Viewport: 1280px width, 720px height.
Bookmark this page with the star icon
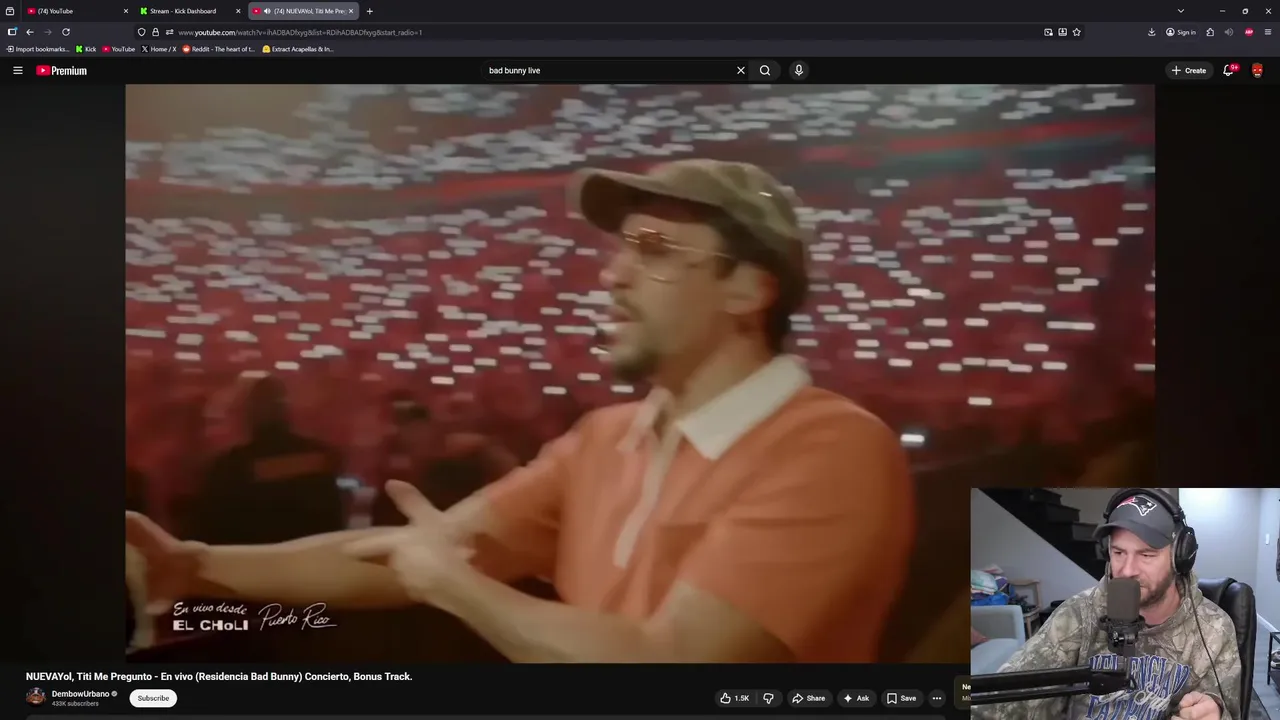click(1077, 32)
